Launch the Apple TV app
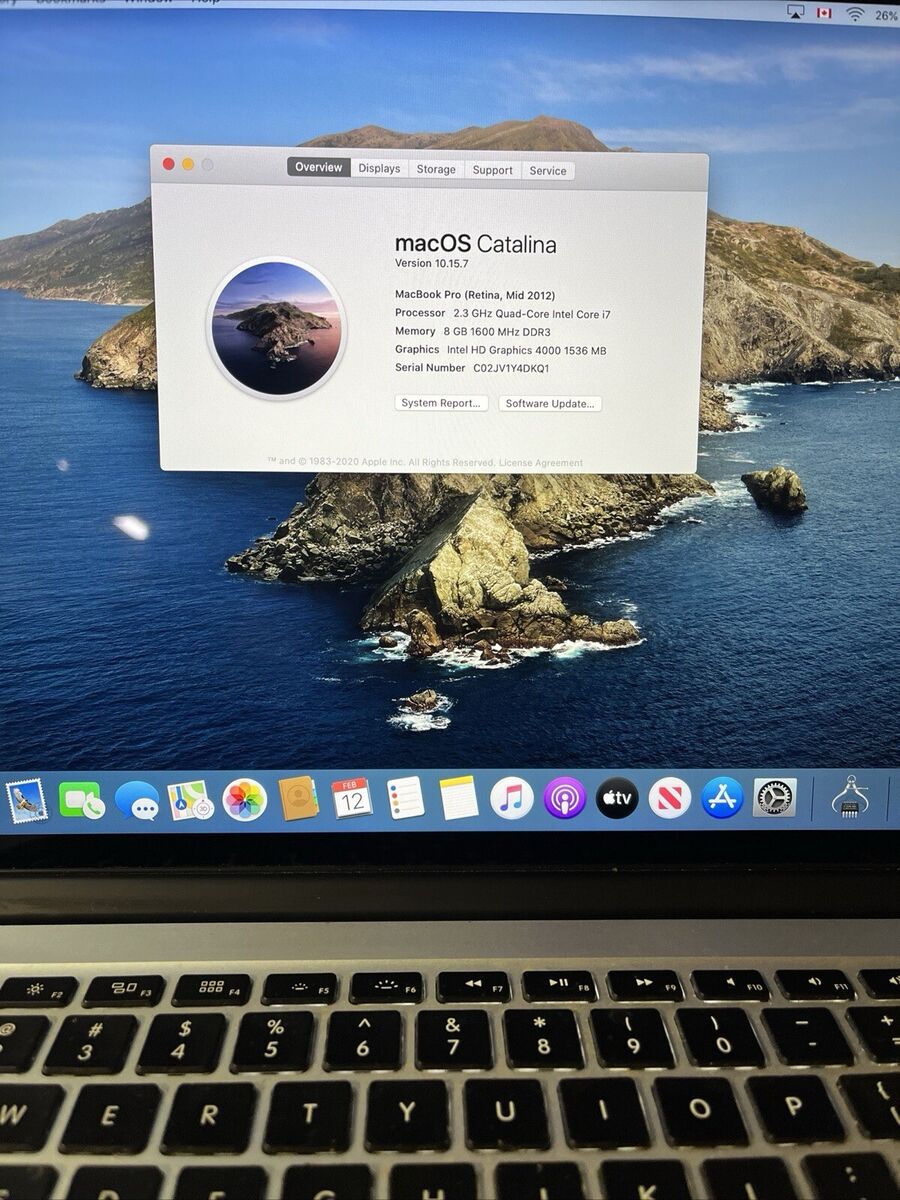The height and width of the screenshot is (1200, 900). (617, 798)
